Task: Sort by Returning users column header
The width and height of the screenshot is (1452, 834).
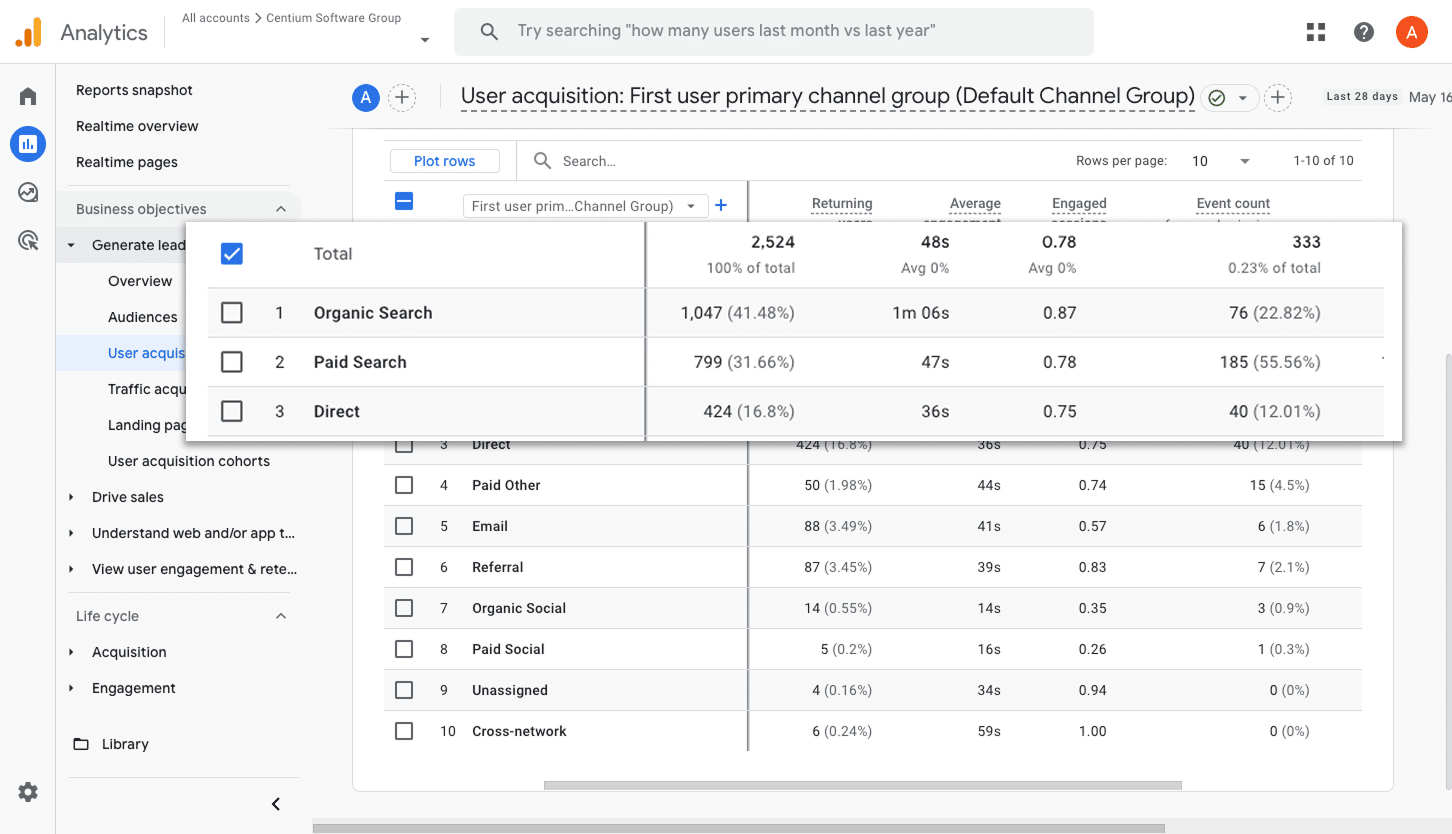Action: point(842,207)
